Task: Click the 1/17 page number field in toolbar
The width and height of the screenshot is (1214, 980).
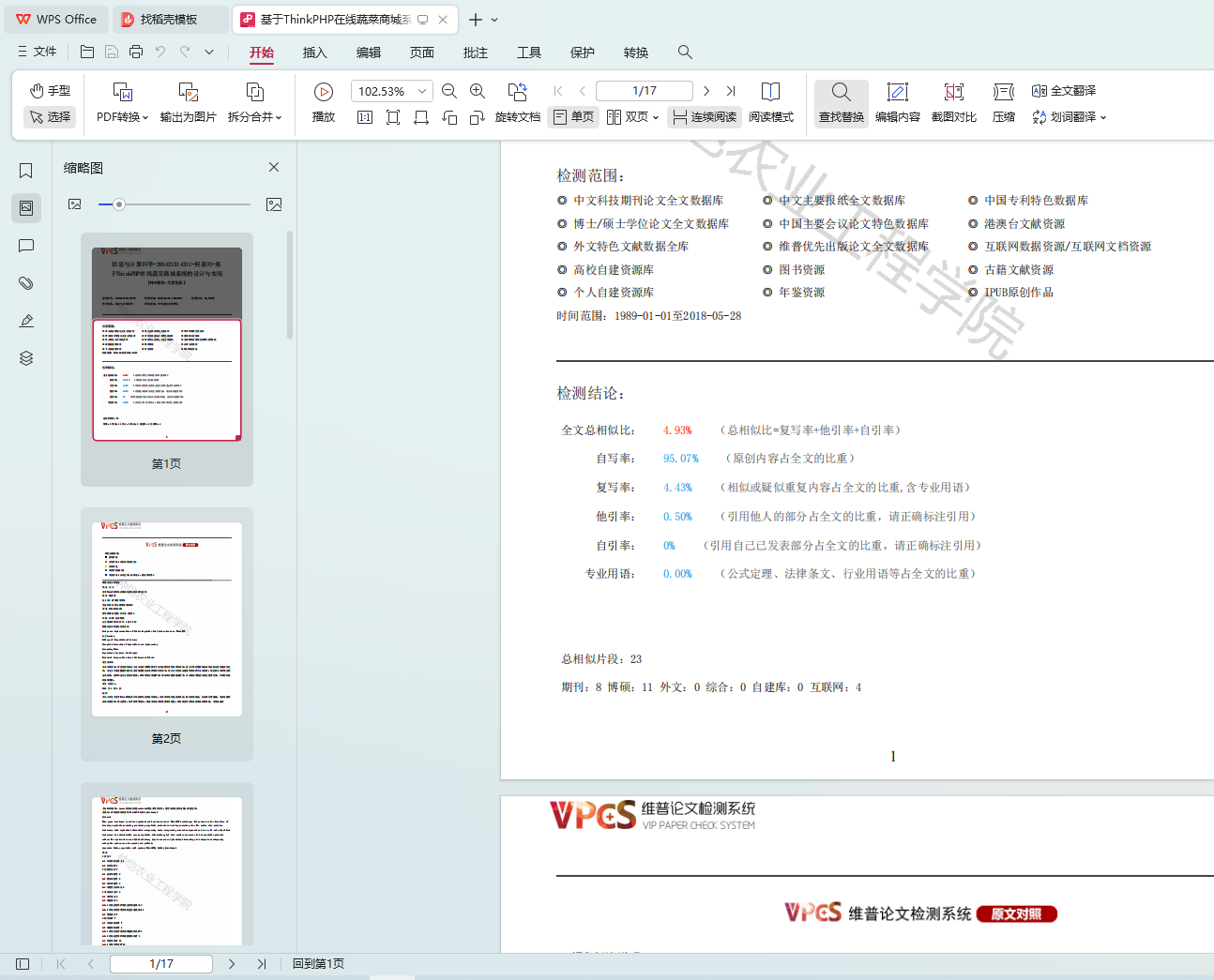Action: coord(645,91)
